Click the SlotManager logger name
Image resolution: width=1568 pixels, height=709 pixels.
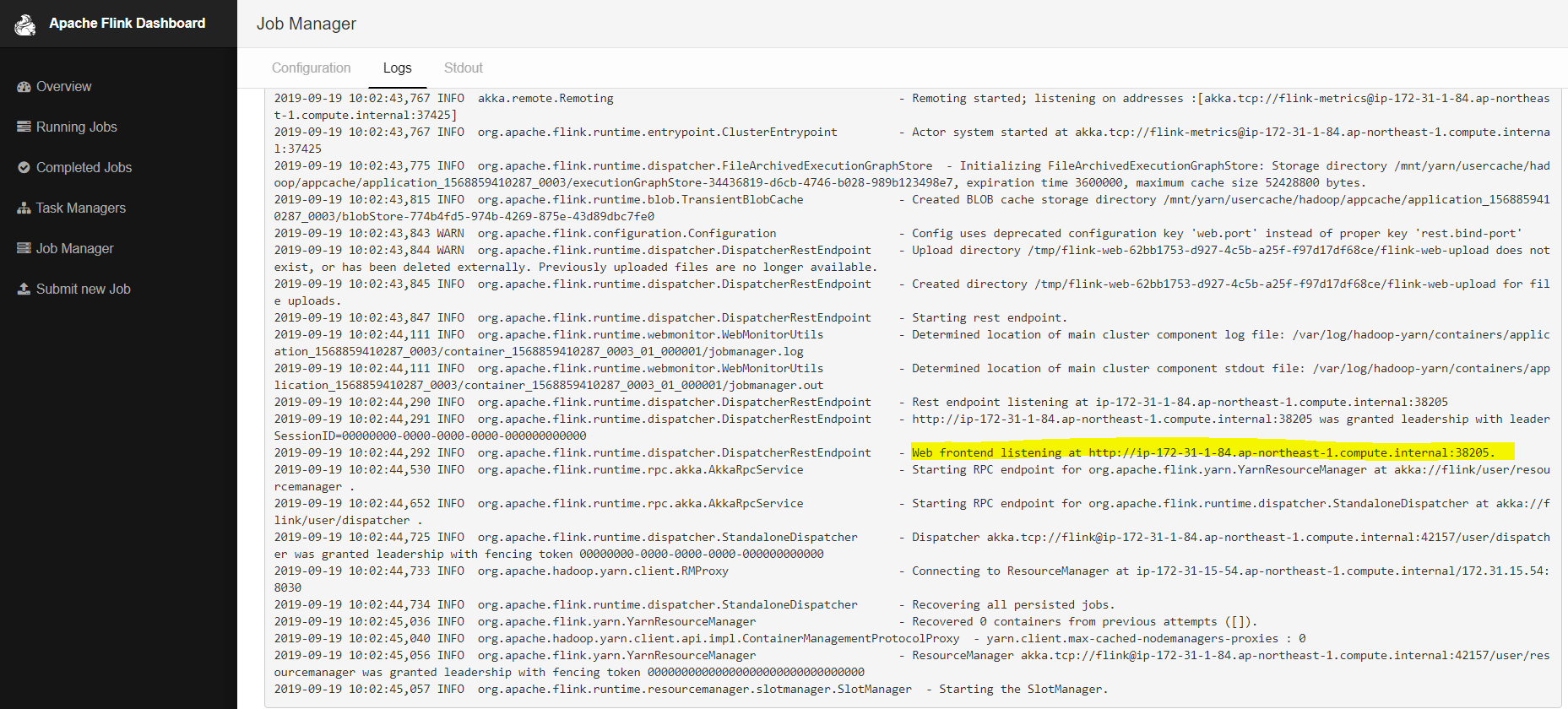pyautogui.click(x=695, y=690)
